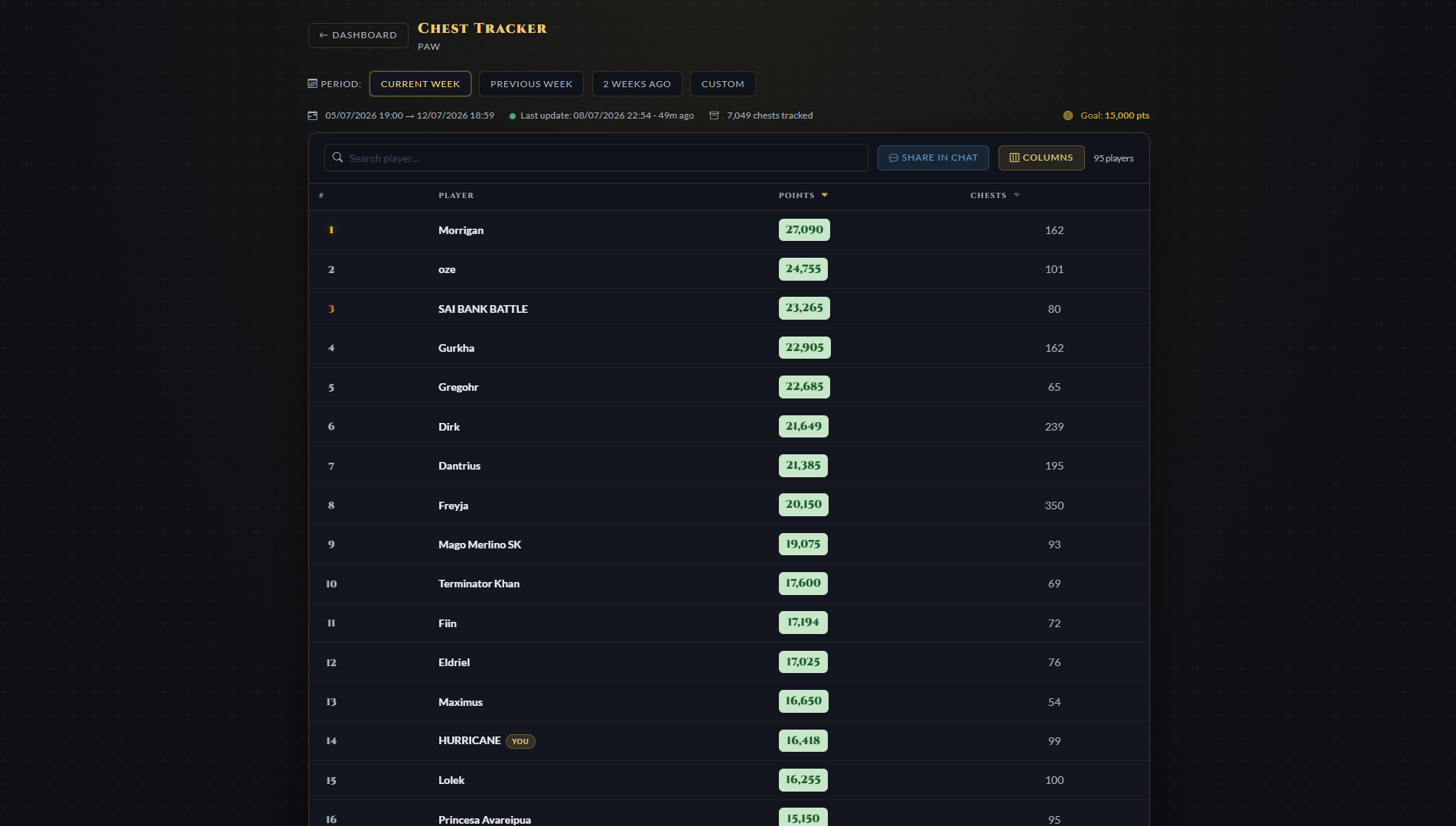Image resolution: width=1456 pixels, height=826 pixels.
Task: Click Terminator Khan's 17,600 points badge
Action: [x=803, y=584]
